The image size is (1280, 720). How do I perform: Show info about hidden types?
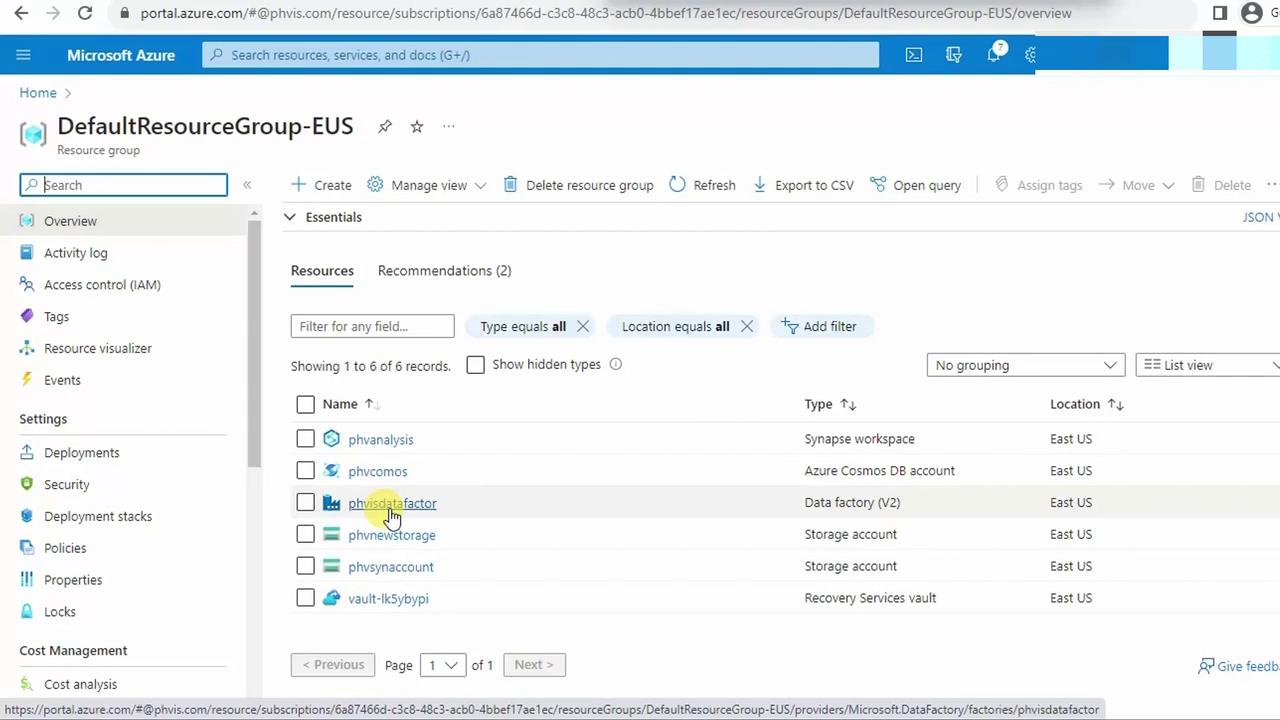pos(616,364)
